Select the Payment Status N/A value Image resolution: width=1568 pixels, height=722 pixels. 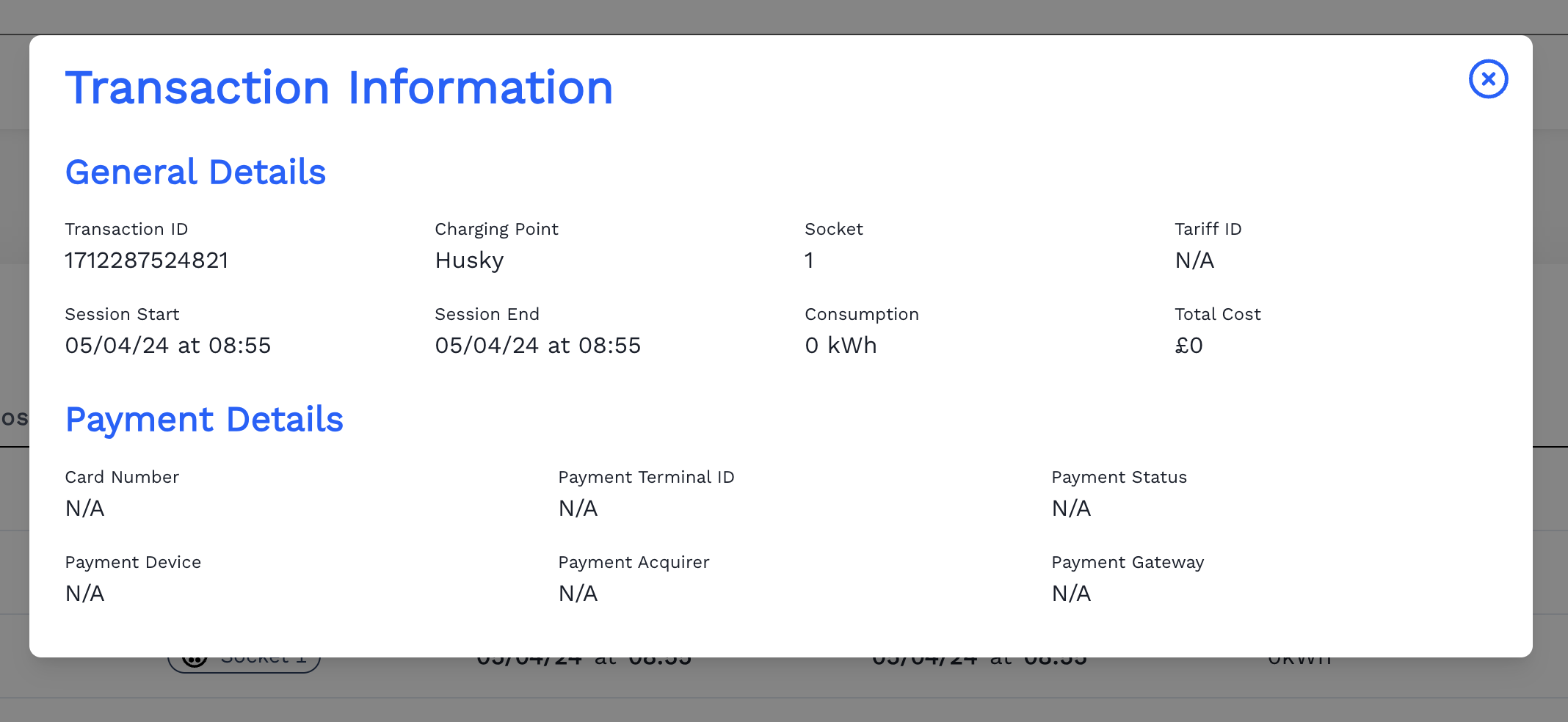pos(1071,508)
